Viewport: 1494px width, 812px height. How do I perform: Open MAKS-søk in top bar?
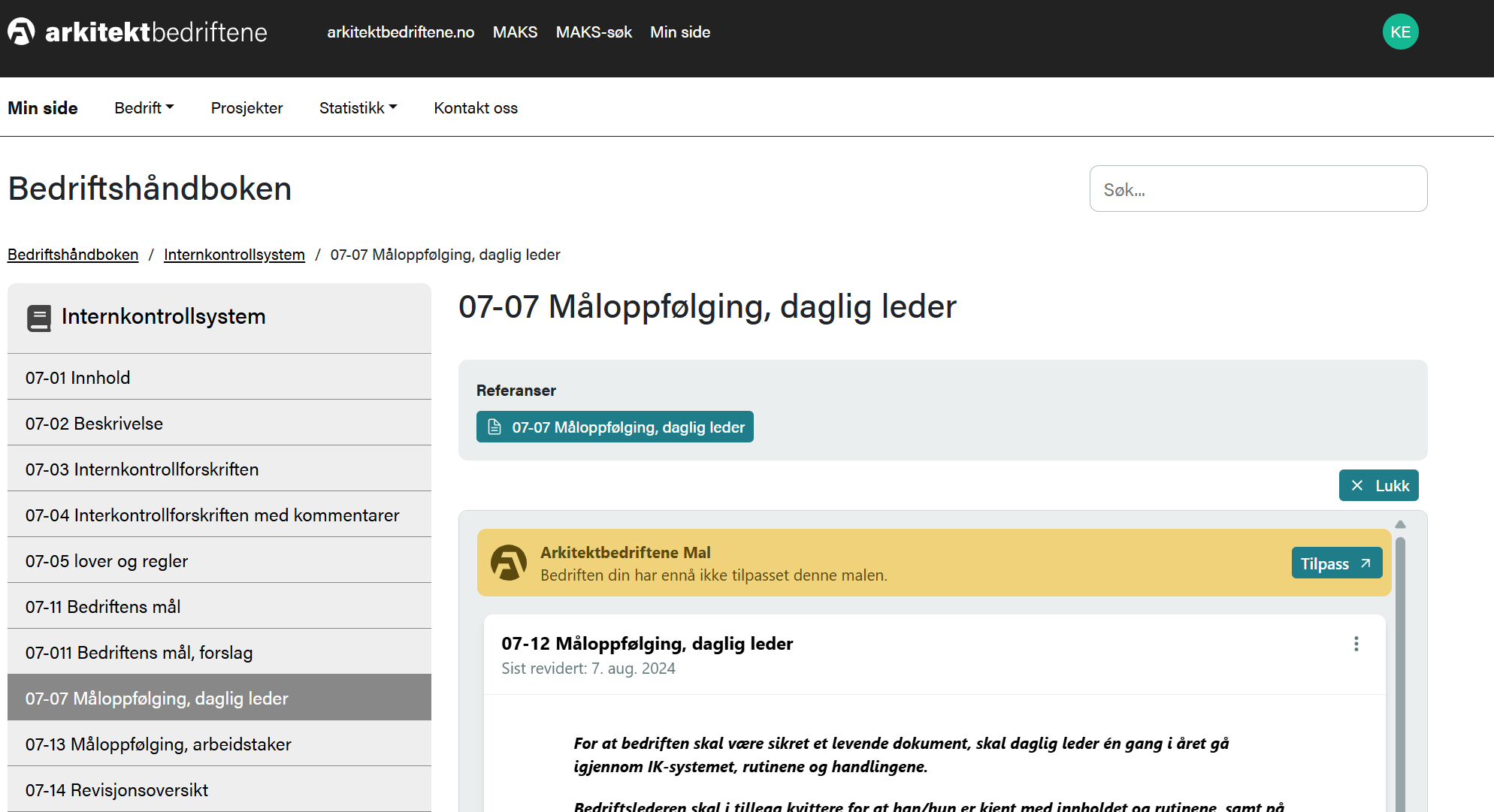594,32
